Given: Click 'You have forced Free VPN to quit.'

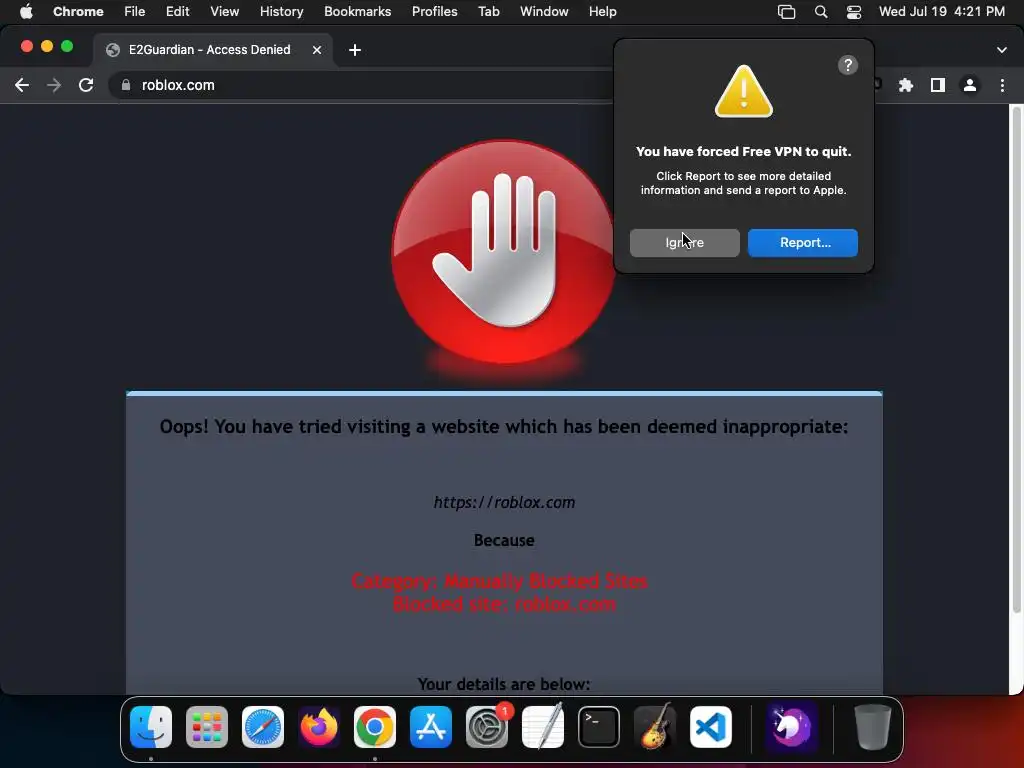Looking at the screenshot, I should click(x=743, y=152).
